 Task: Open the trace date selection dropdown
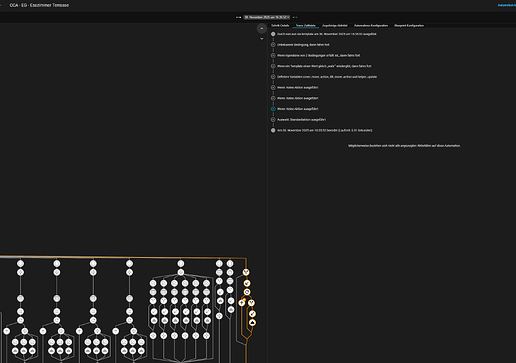(x=267, y=17)
